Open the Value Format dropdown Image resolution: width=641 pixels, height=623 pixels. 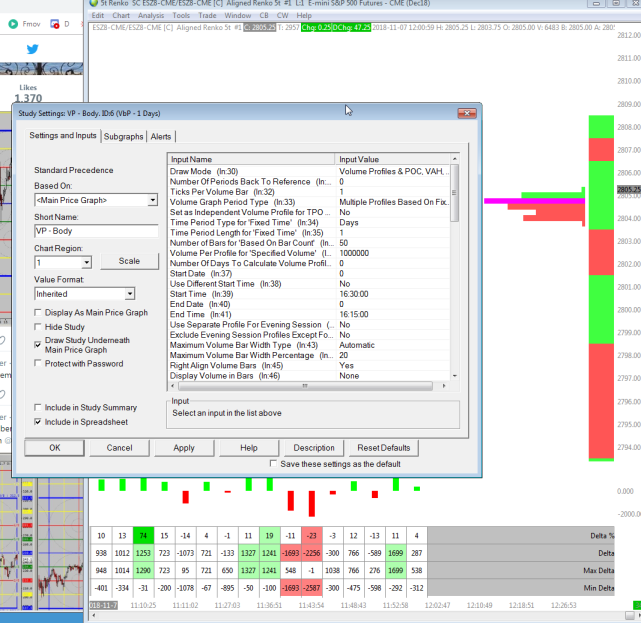coord(130,294)
